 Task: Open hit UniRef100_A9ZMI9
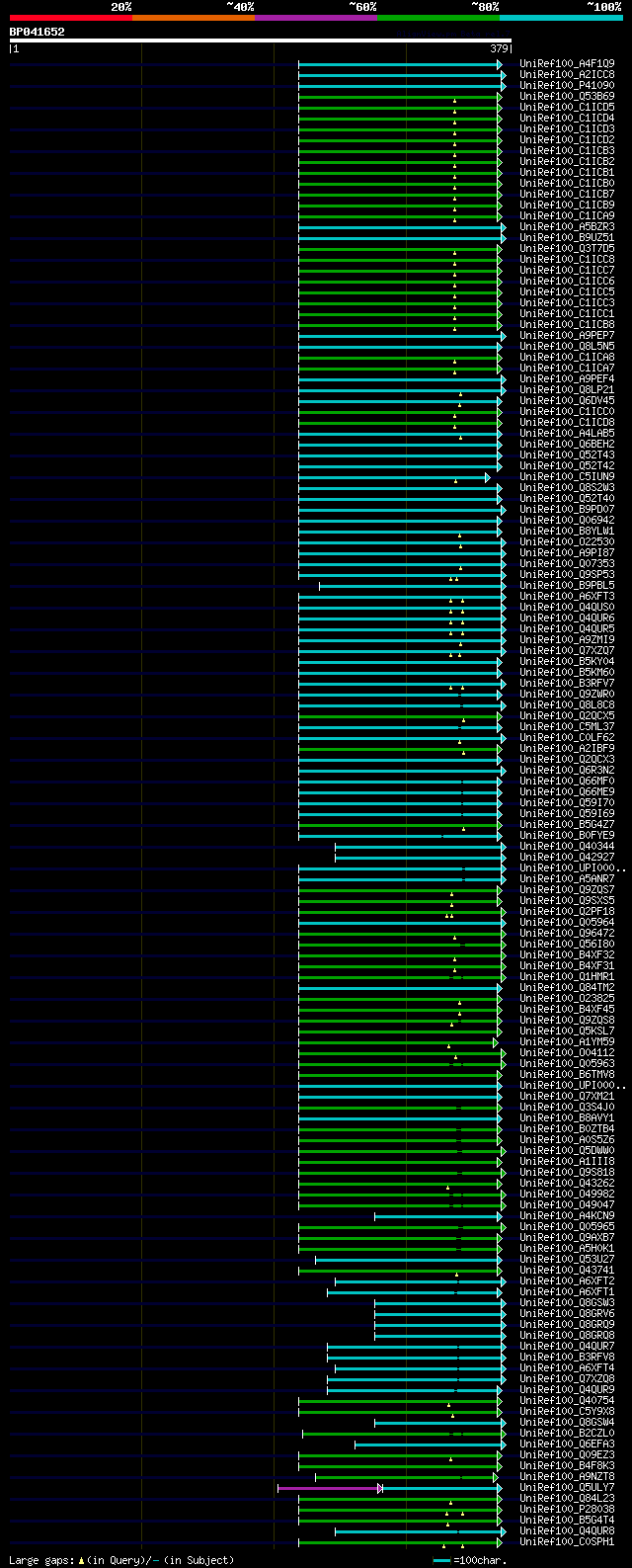[567, 639]
